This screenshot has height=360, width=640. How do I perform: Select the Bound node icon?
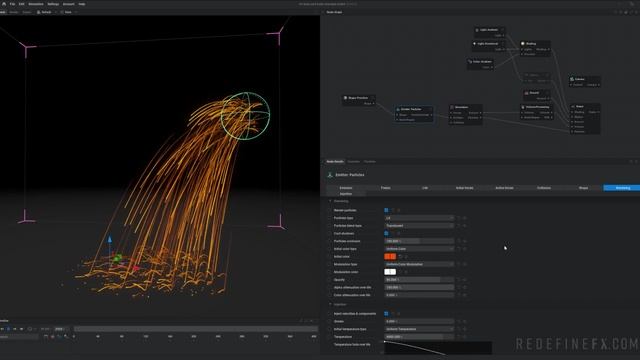pos(527,93)
